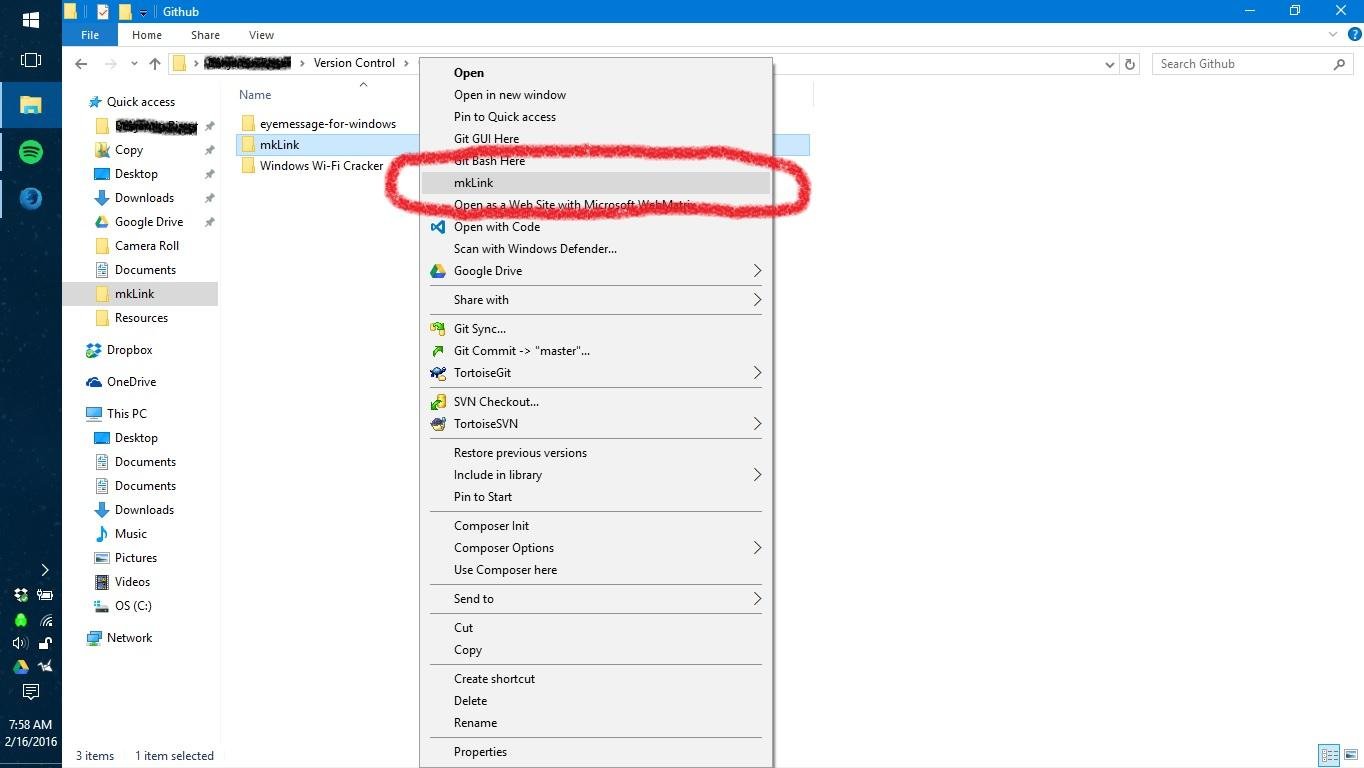Select Git Bash Here from the context menu
This screenshot has width=1364, height=768.
pos(489,160)
